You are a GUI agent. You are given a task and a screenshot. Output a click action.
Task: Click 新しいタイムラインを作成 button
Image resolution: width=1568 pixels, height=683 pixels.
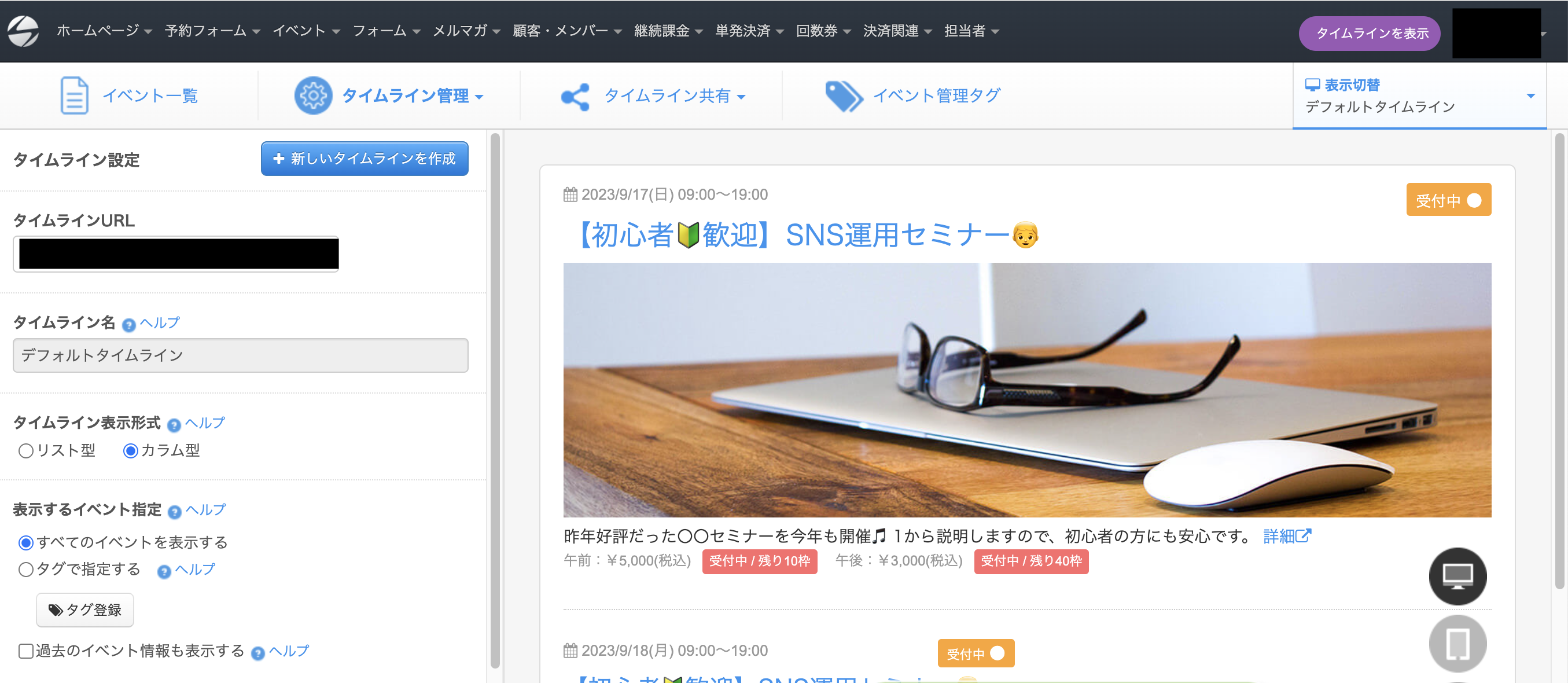pyautogui.click(x=364, y=159)
